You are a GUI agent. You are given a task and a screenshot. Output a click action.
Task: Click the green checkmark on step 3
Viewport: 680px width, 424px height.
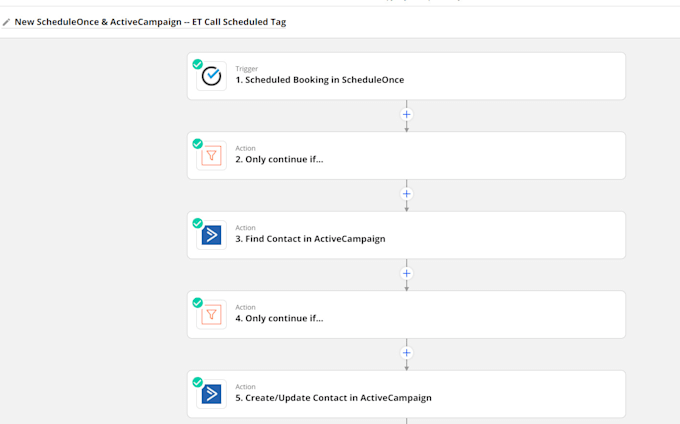pos(197,223)
